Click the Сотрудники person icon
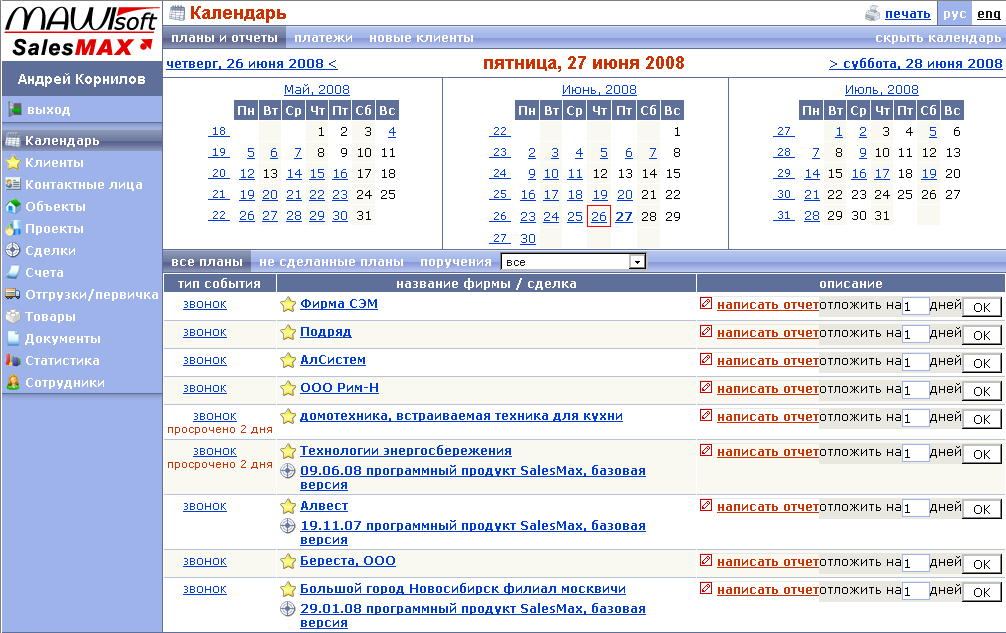This screenshot has width=1006, height=633. coord(13,382)
